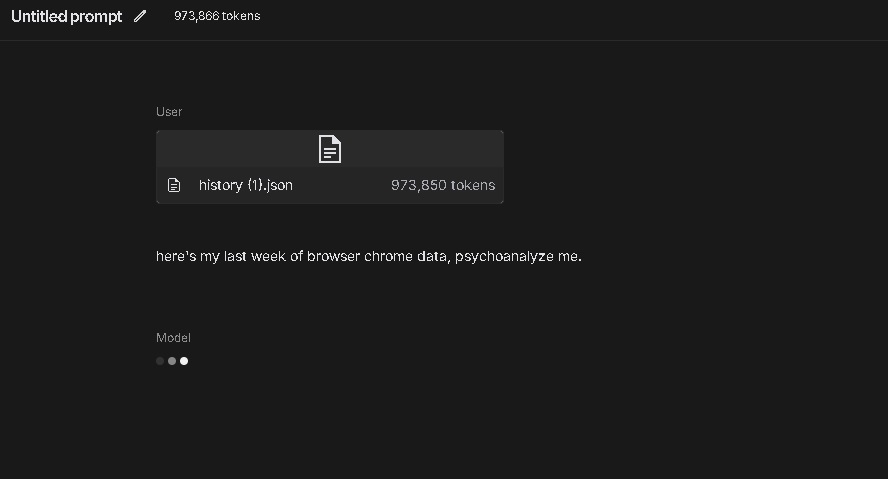Click the small file icon beside history (1).json

(174, 185)
